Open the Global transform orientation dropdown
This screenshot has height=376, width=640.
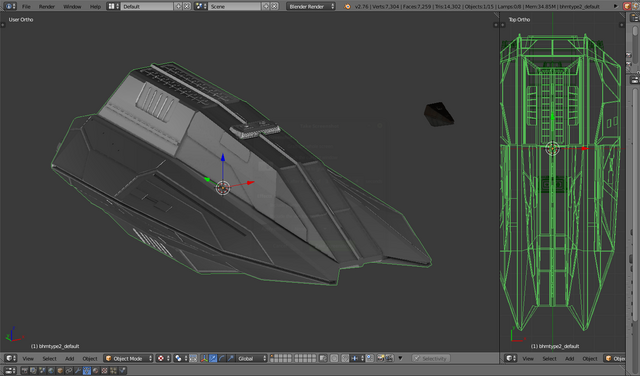[251, 358]
